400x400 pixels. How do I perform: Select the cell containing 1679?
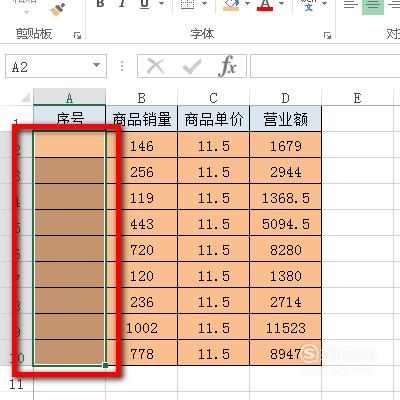[286, 145]
